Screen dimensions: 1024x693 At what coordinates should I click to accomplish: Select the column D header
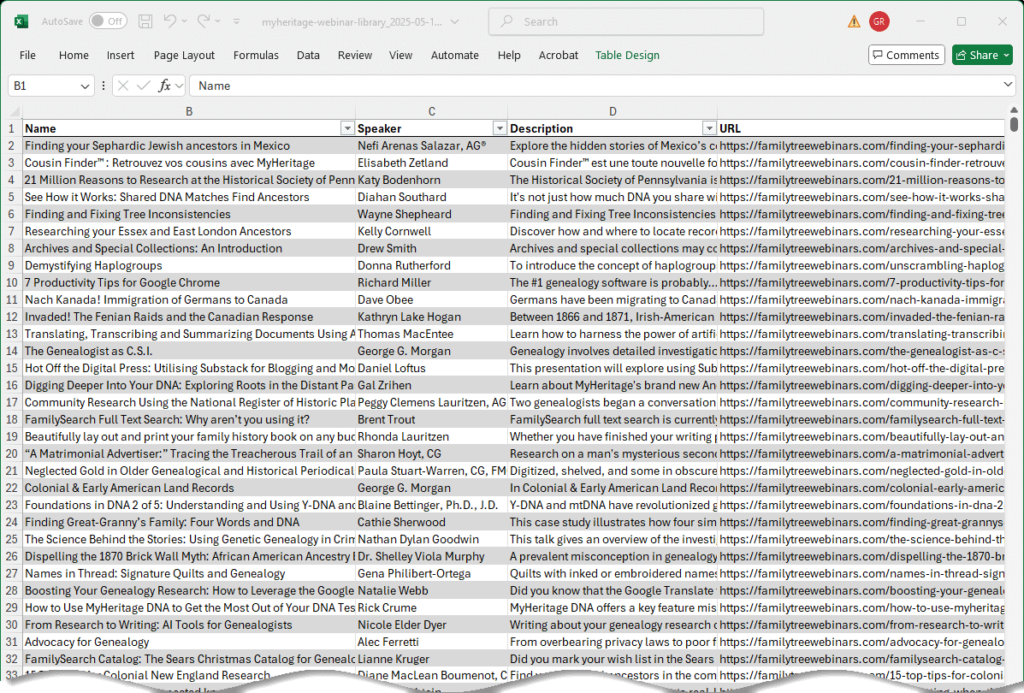click(612, 111)
